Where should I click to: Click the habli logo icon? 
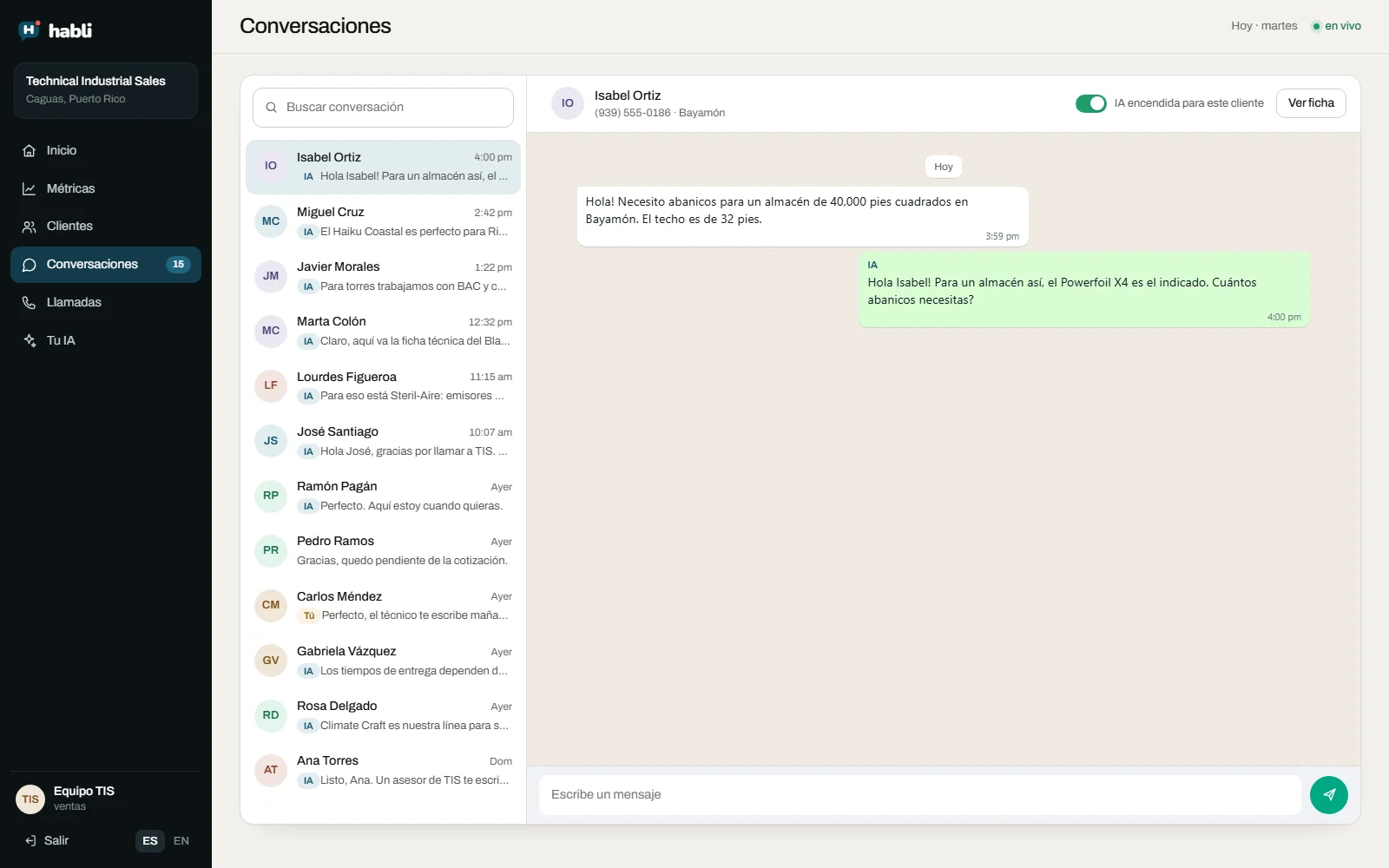pos(30,30)
